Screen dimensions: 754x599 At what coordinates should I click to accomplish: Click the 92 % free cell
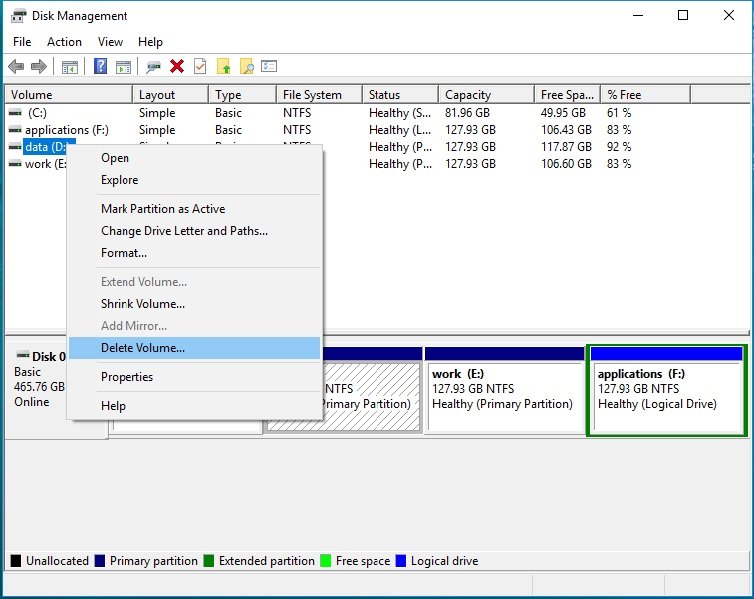coord(619,147)
